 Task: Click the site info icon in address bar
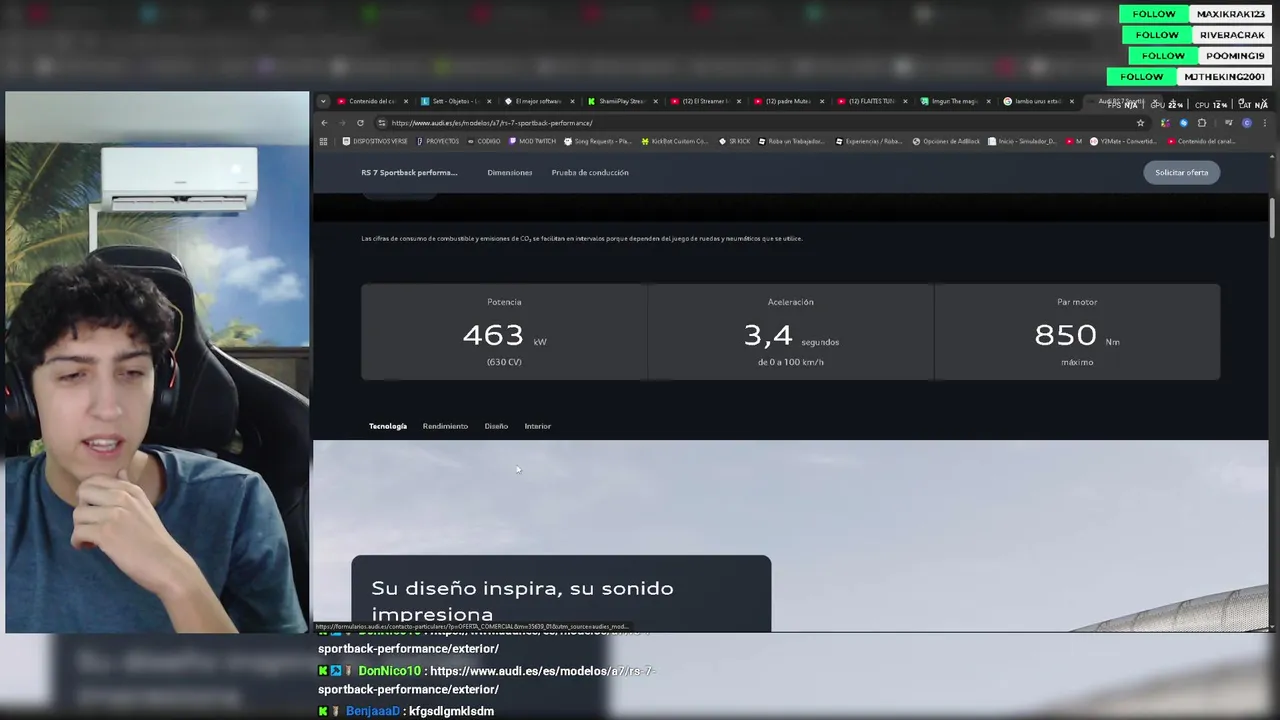point(382,123)
